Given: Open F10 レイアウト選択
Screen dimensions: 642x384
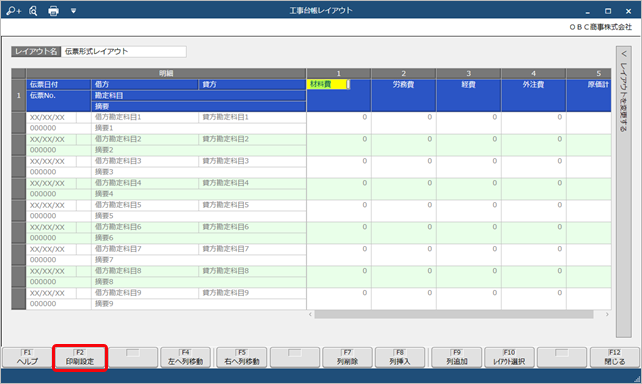Looking at the screenshot, I should point(509,357).
